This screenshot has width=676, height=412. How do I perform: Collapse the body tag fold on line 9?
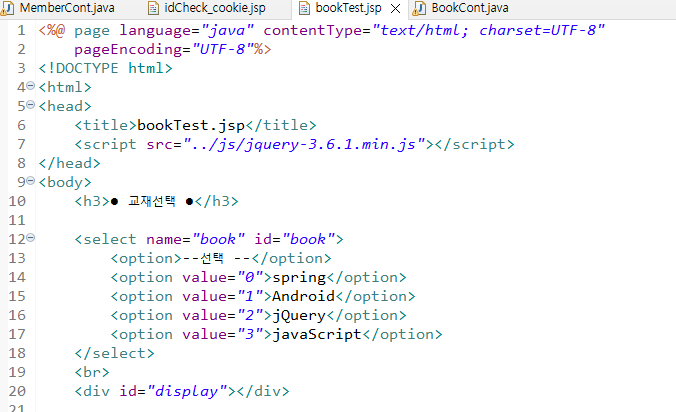point(31,181)
